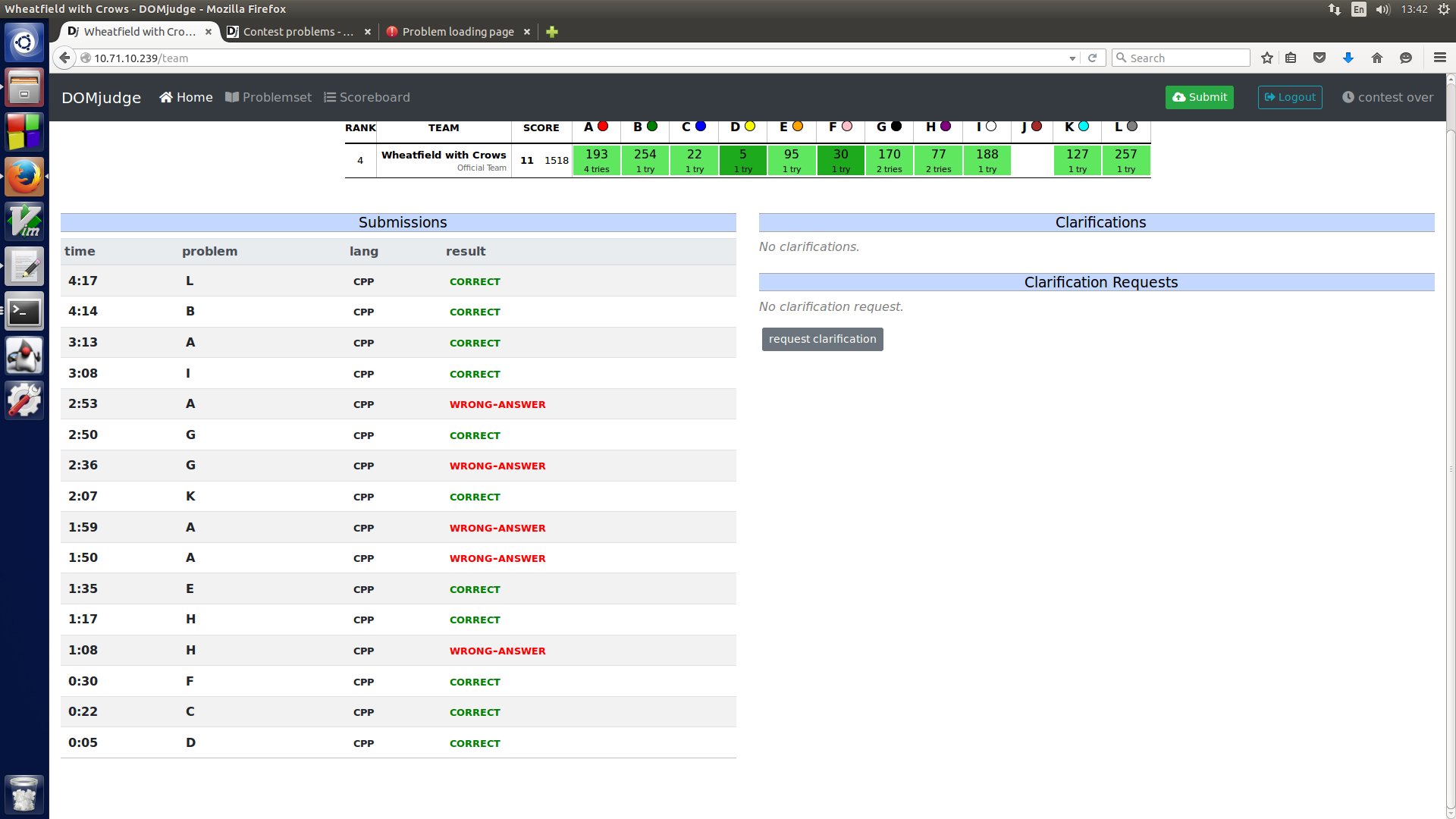This screenshot has width=1456, height=819.
Task: Open the En keyboard layout indicator
Action: (x=1358, y=9)
